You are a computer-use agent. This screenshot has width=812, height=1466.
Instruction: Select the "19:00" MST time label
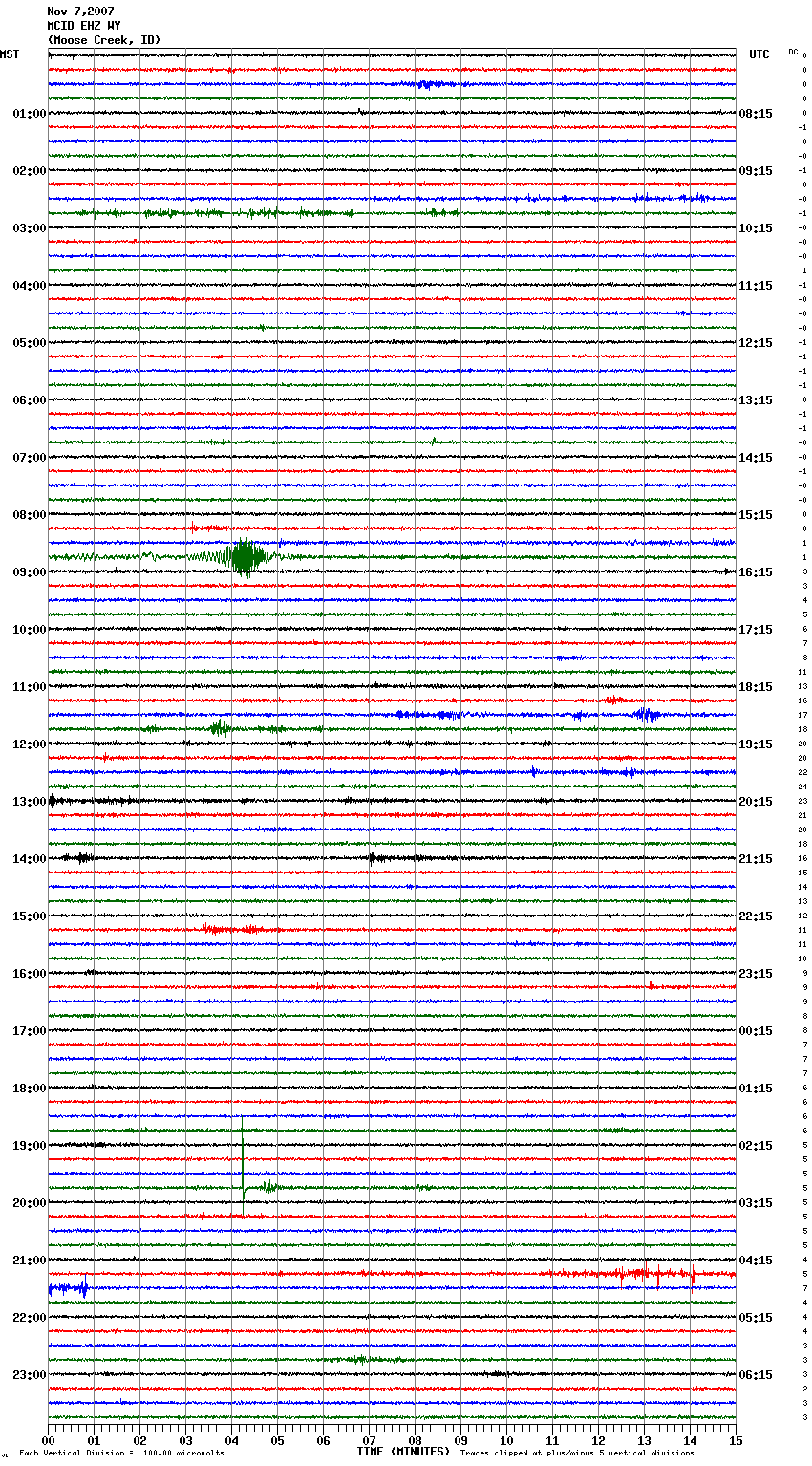30,1146
